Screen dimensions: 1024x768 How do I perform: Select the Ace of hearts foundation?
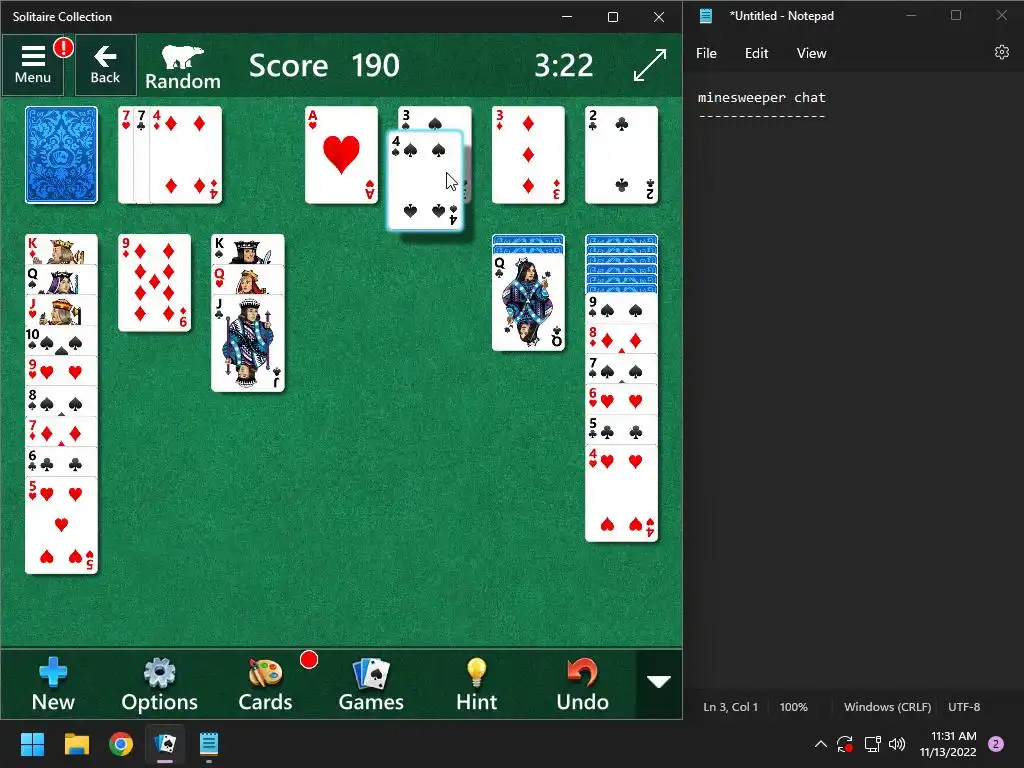[342, 155]
